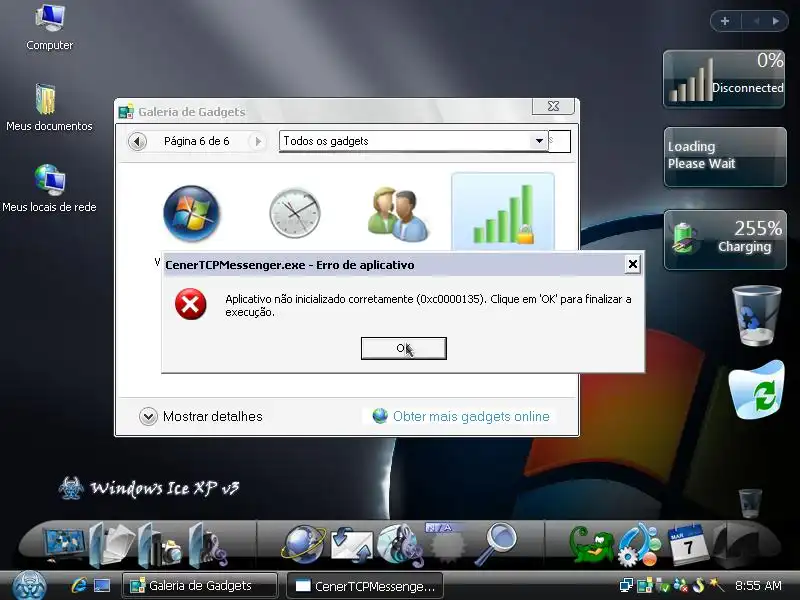The width and height of the screenshot is (800, 600).
Task: Open the music folder in the dock
Action: (x=208, y=545)
